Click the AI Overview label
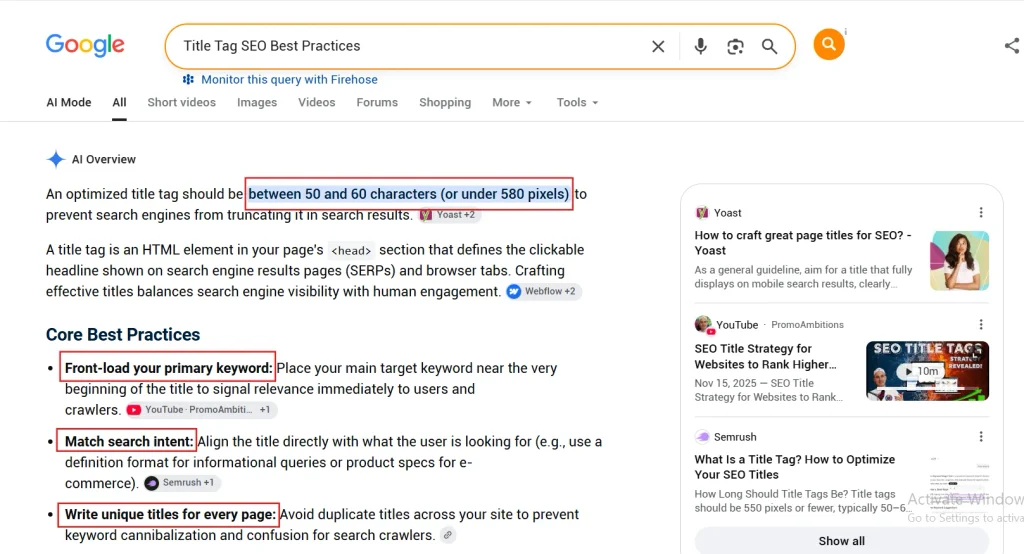 104,159
